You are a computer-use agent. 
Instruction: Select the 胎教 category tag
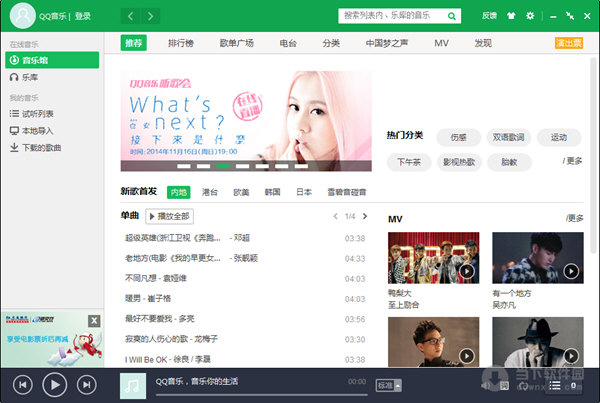point(509,162)
